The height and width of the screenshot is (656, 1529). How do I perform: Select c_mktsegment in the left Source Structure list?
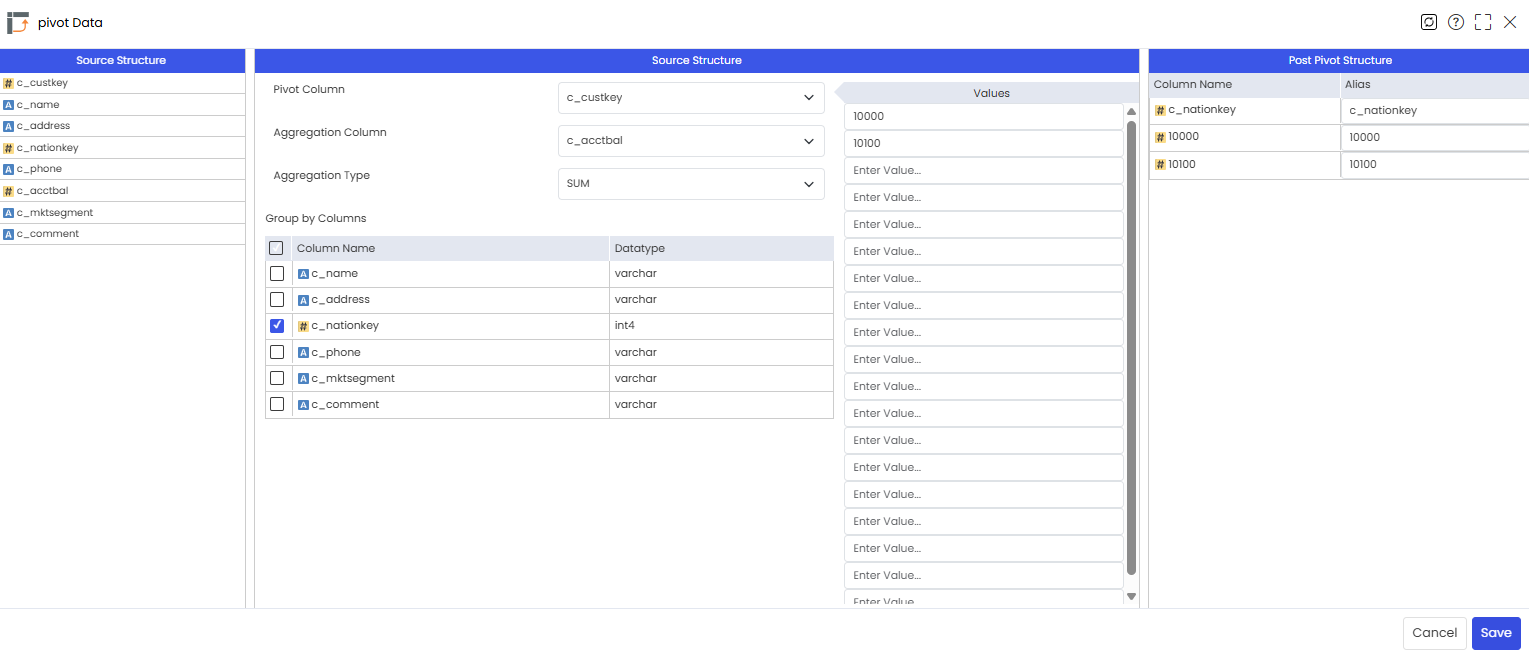point(122,213)
